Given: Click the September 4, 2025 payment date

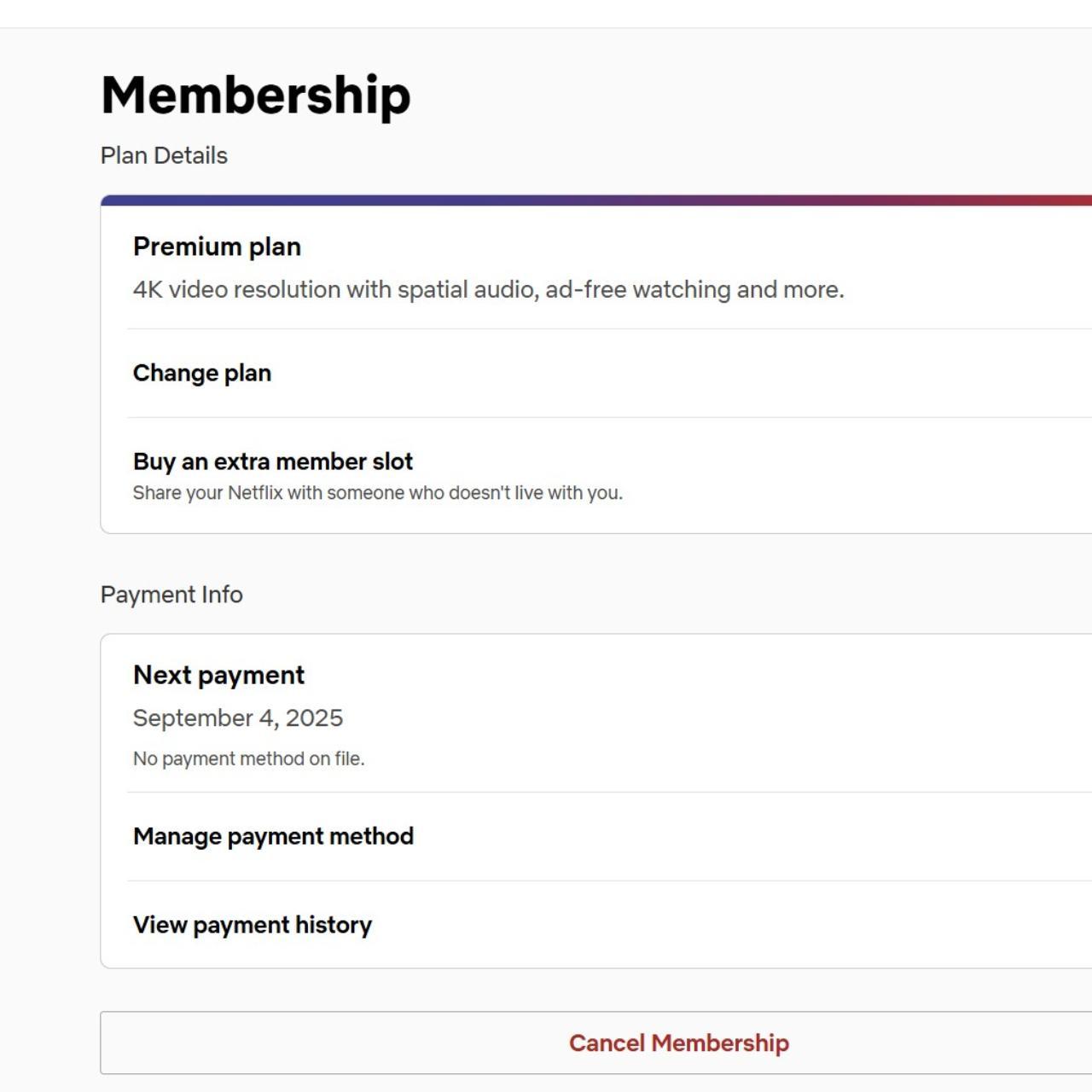Looking at the screenshot, I should (238, 717).
